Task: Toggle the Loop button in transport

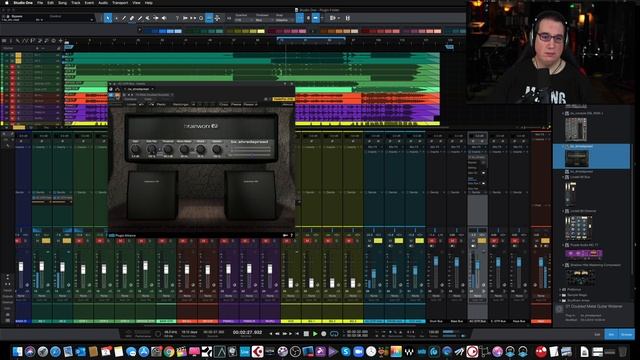Action: (334, 334)
